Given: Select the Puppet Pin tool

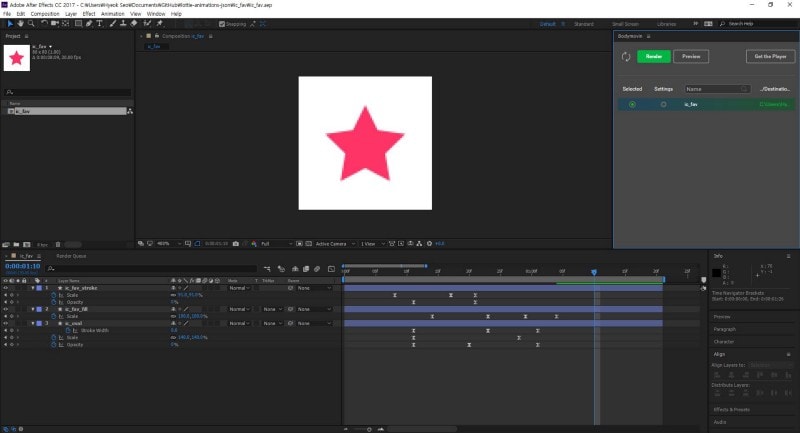Looking at the screenshot, I should [159, 23].
